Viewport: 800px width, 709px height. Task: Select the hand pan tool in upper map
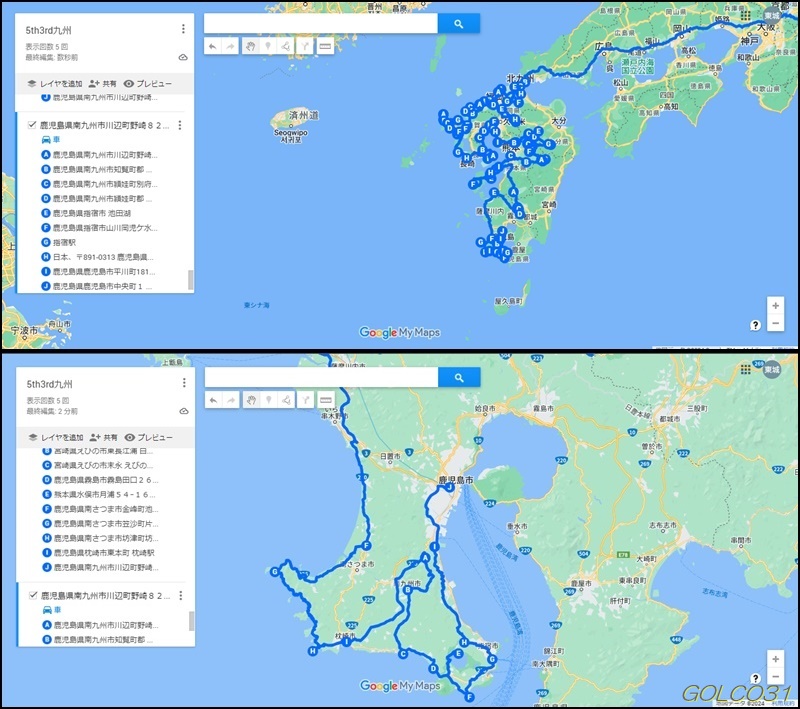[x=250, y=46]
